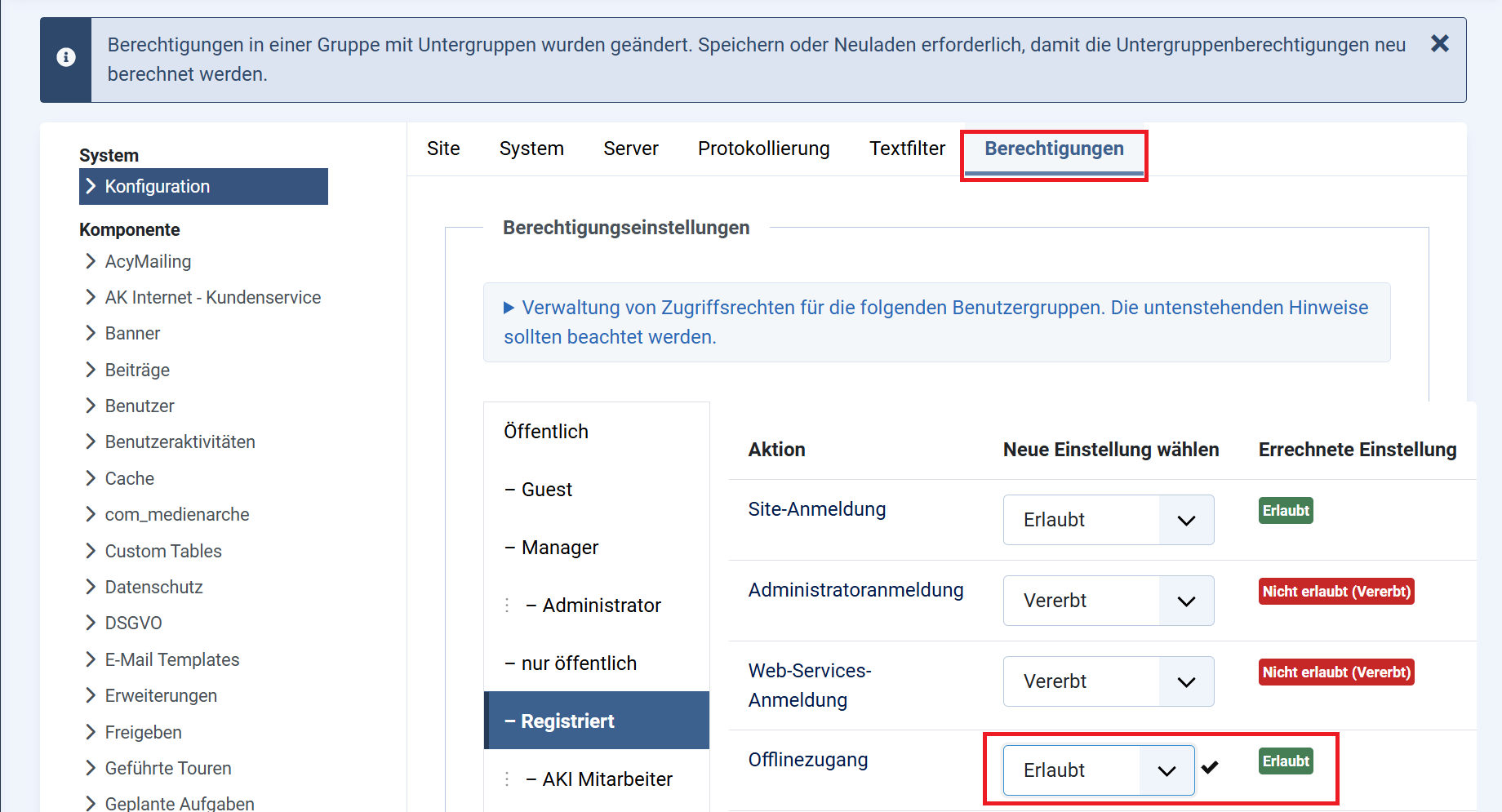Open the Offlinezugang permission dropdown
Screen dimensions: 1502x812
[x=1165, y=770]
